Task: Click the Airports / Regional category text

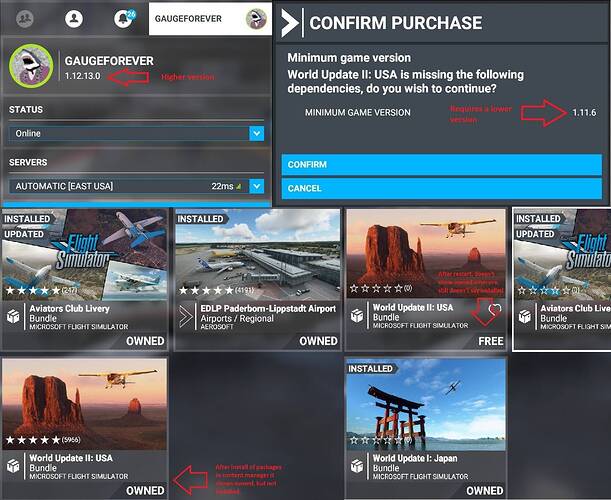Action: 237,319
